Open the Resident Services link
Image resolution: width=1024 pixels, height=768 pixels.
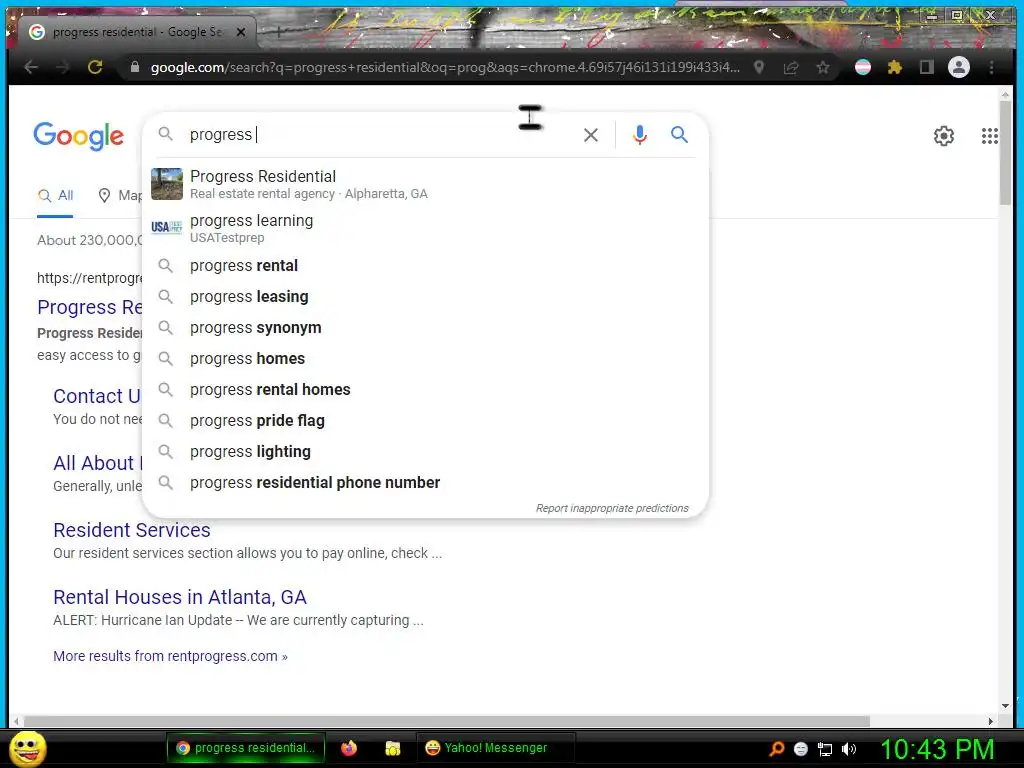(x=132, y=530)
